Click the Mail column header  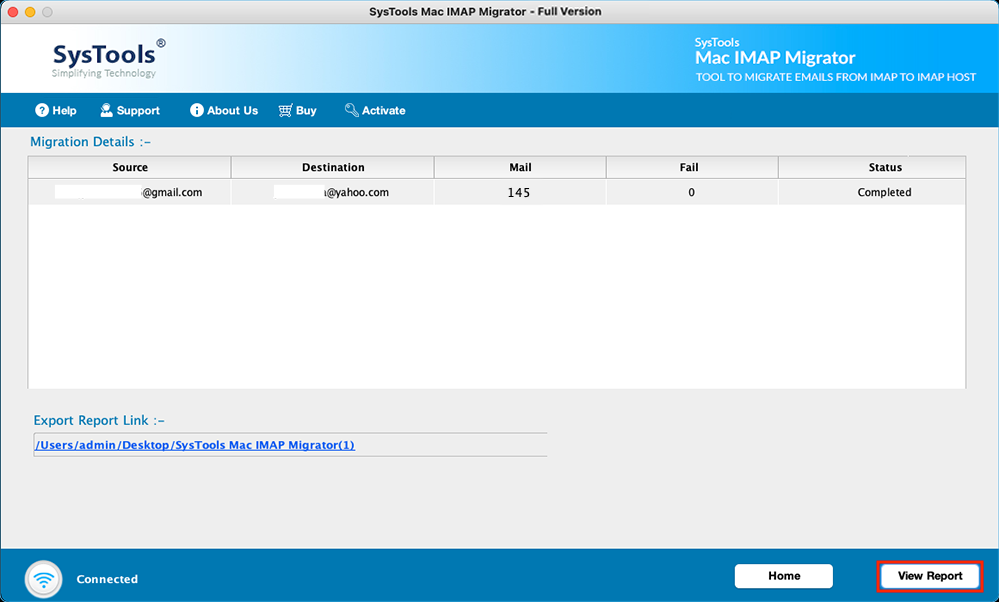coord(520,167)
